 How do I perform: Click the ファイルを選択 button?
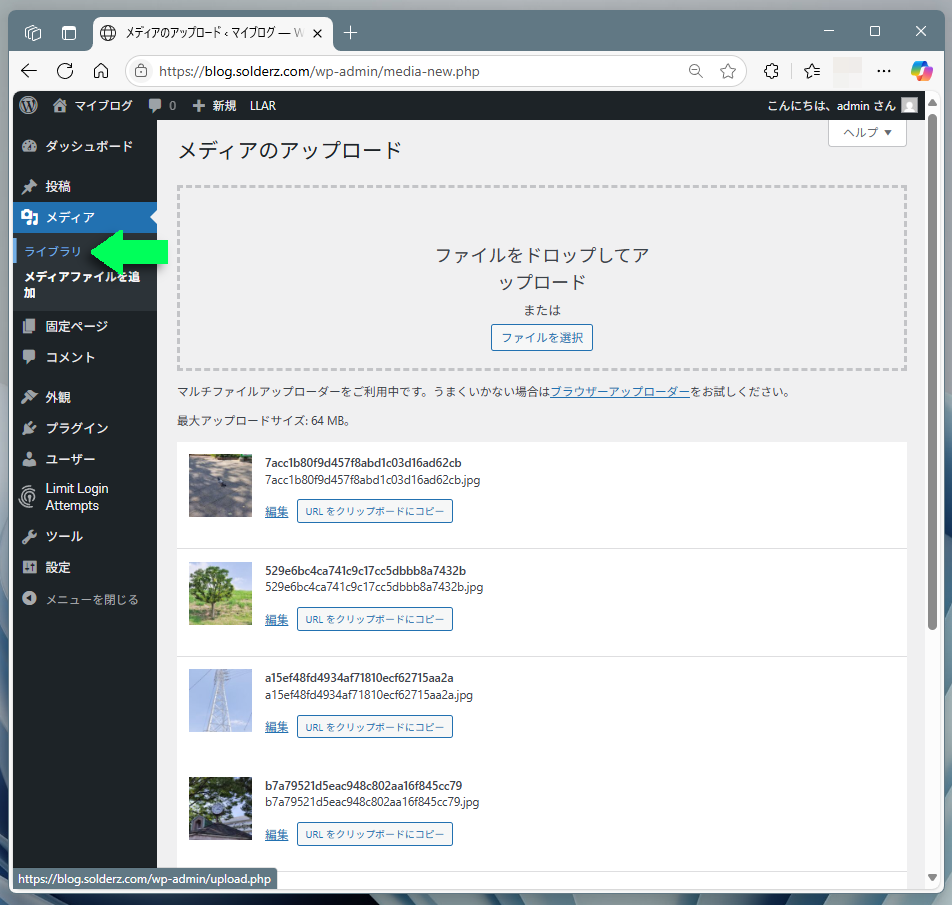(541, 337)
